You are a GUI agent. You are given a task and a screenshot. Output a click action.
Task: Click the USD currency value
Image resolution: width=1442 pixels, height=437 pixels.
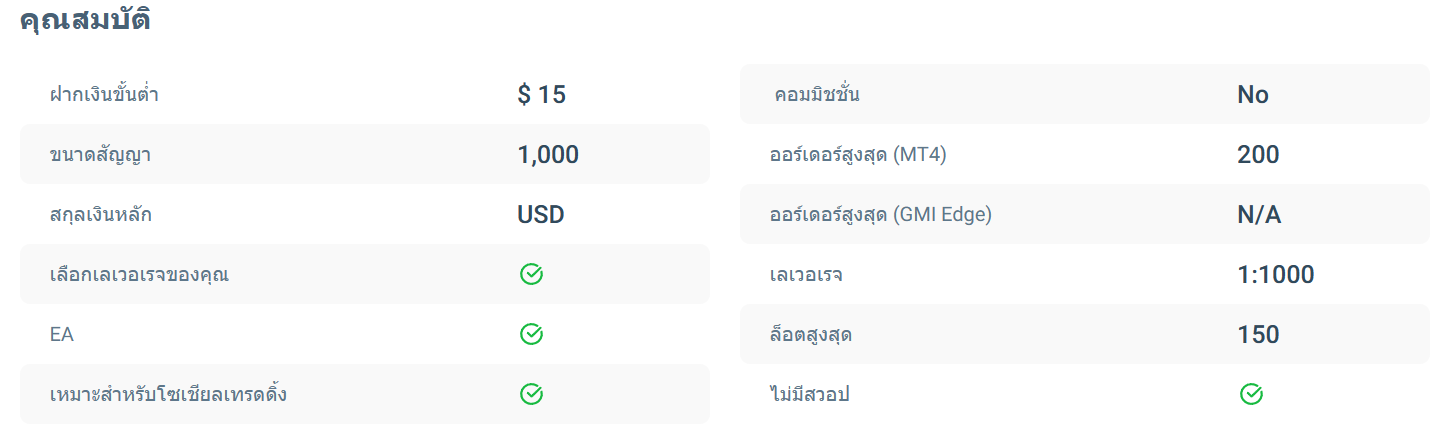[541, 215]
